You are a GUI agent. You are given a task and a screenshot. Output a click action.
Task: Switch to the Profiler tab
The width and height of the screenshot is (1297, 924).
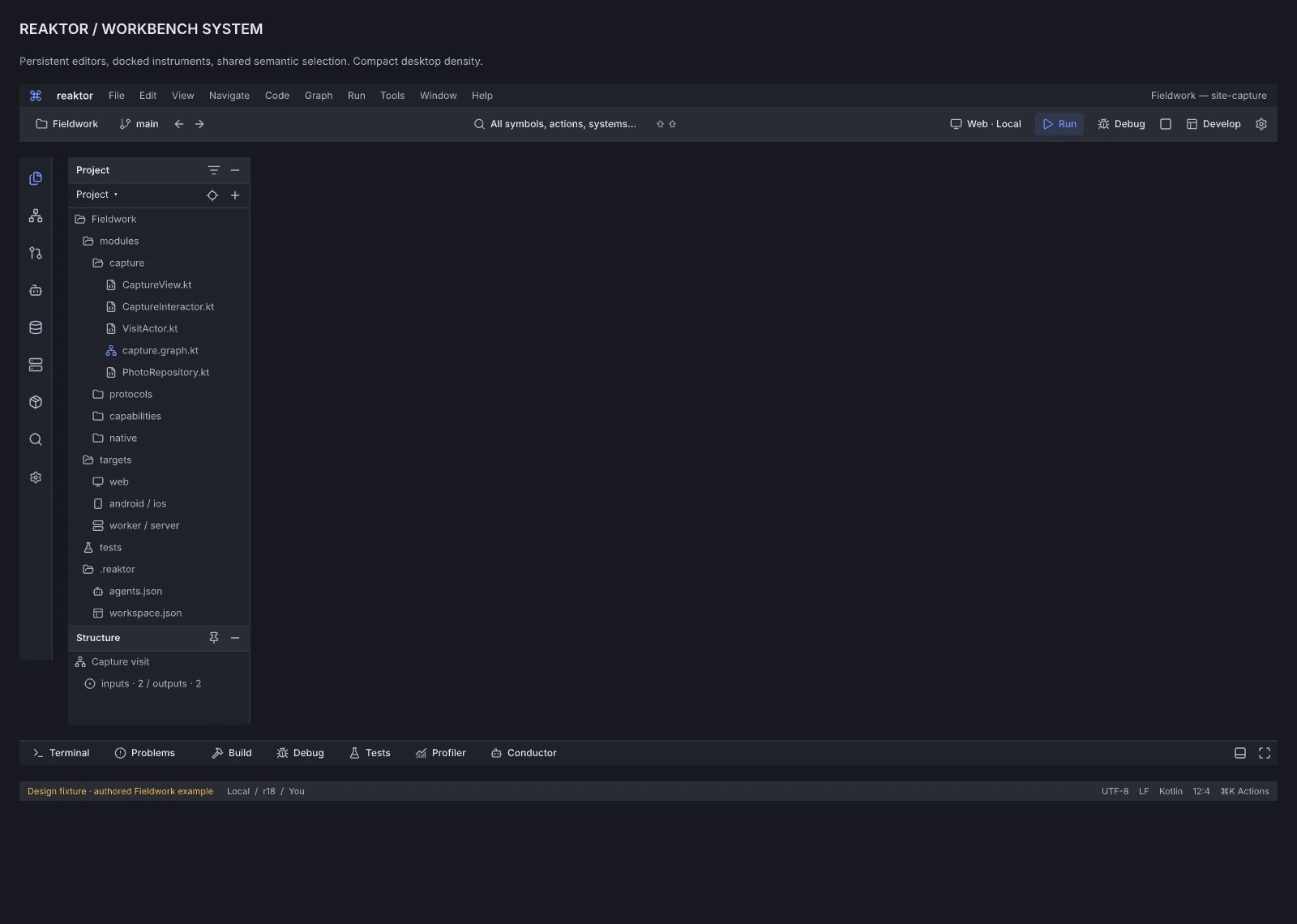pyautogui.click(x=441, y=753)
